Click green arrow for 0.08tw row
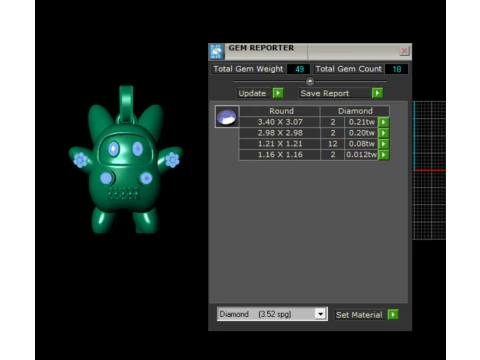This screenshot has width=480, height=360. click(384, 144)
